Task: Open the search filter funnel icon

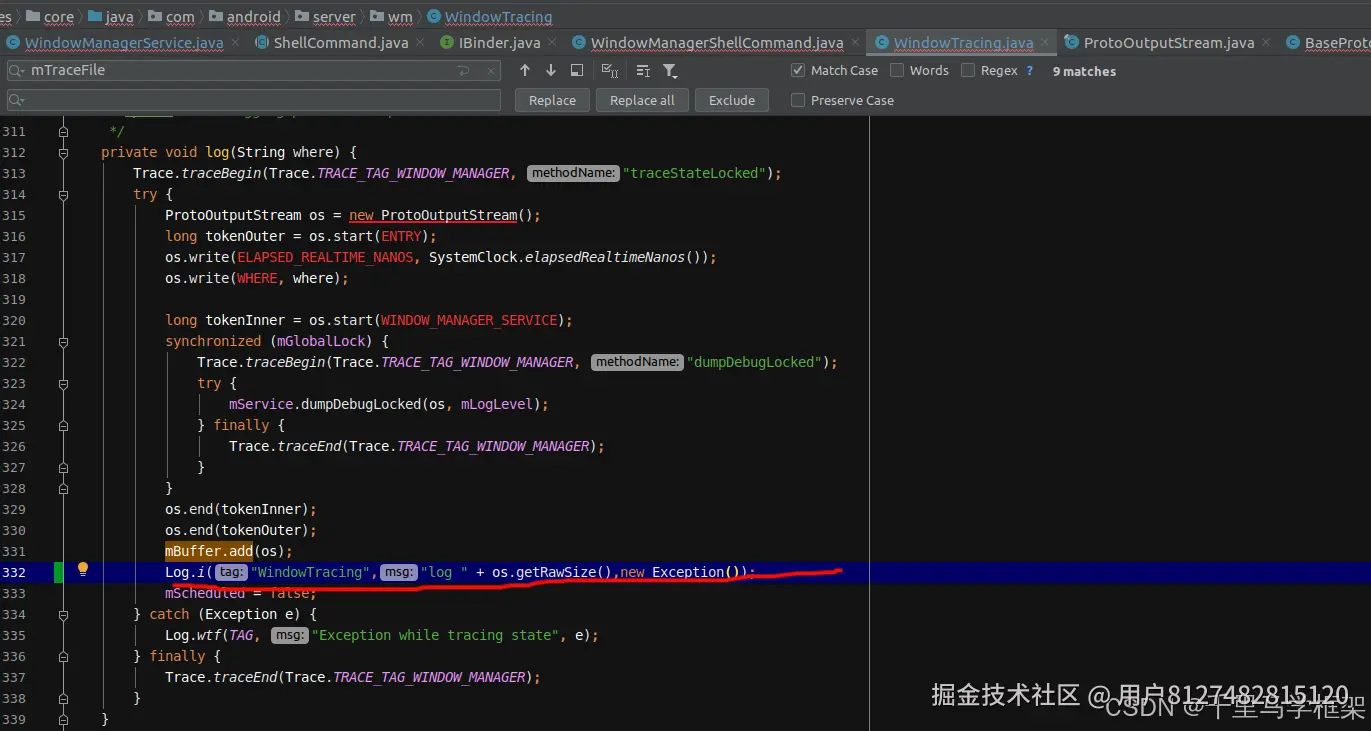Action: (670, 70)
